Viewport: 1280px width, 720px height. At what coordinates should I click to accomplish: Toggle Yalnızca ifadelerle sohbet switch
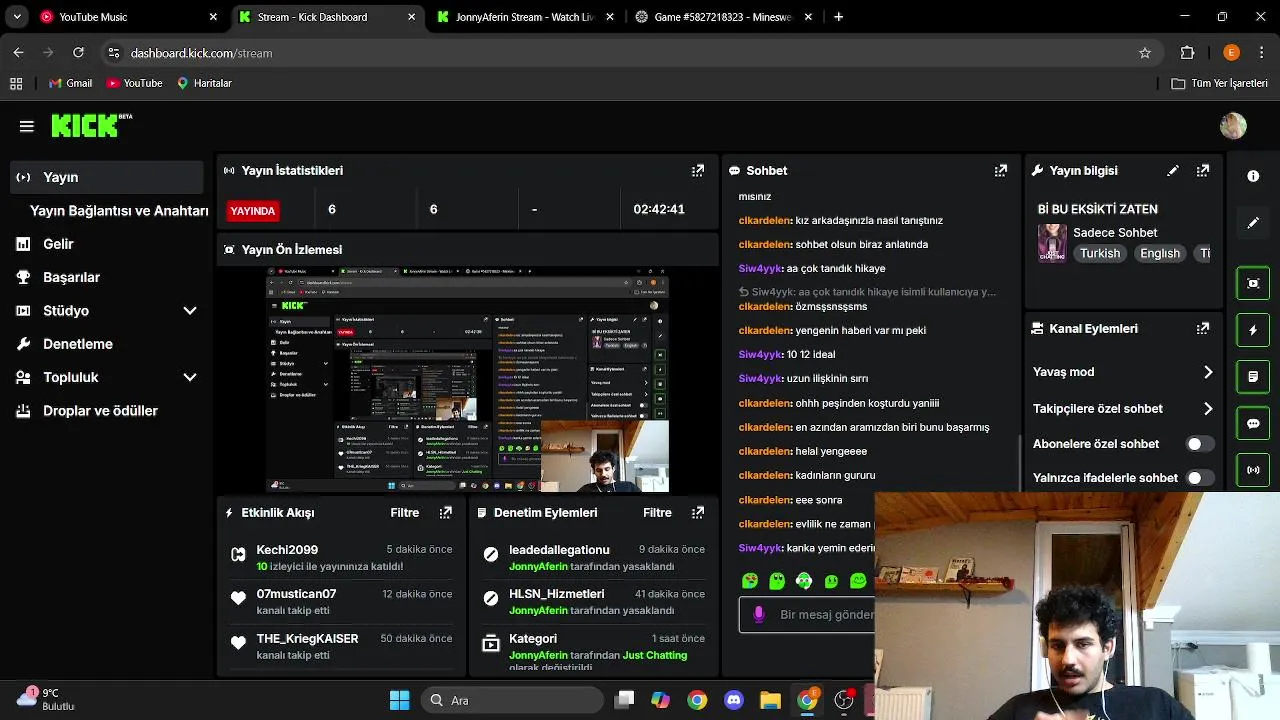(1199, 478)
